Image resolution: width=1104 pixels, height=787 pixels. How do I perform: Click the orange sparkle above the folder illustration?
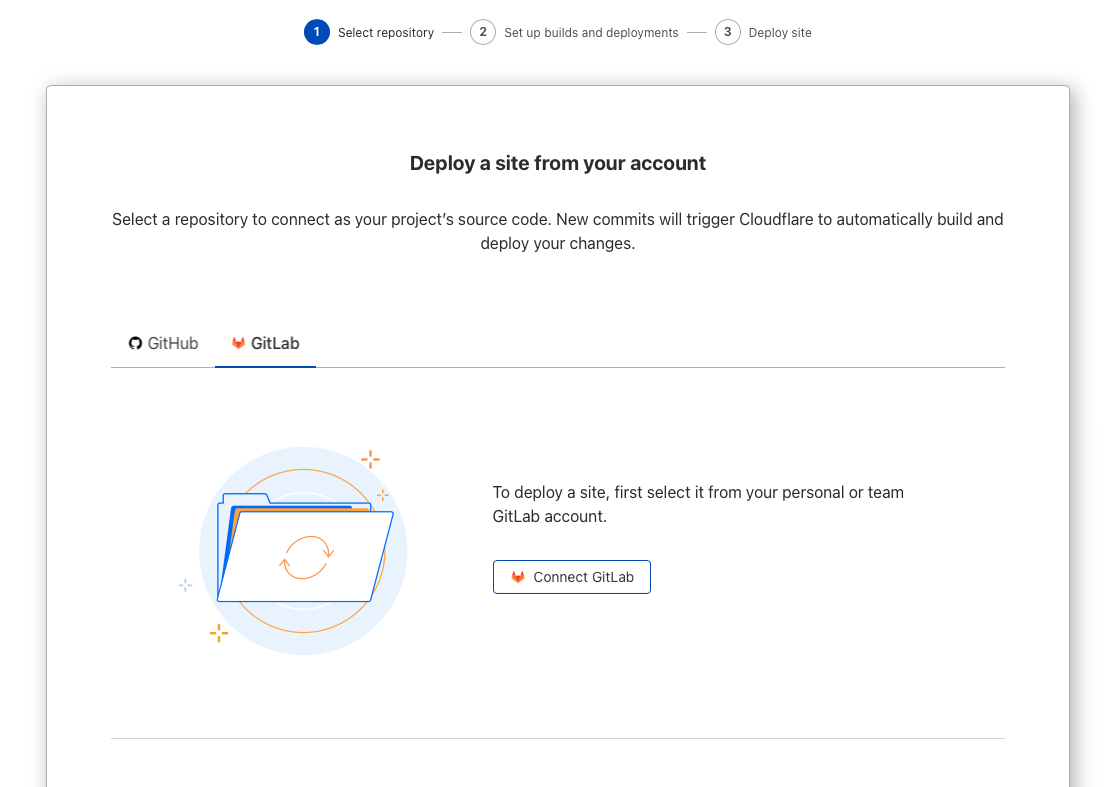click(x=370, y=459)
